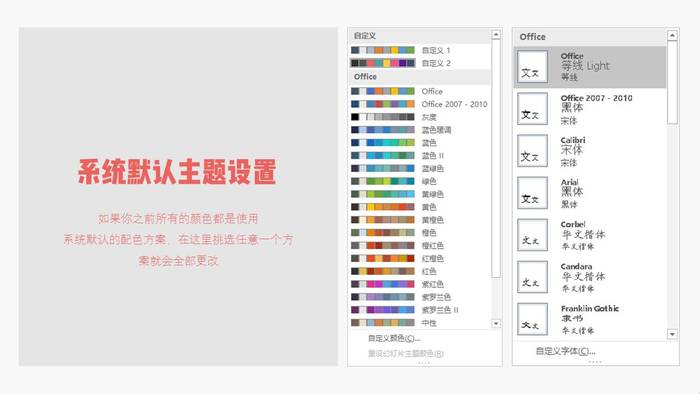Viewport: 700px width, 394px height.
Task: Click font list scroll up arrow
Action: pyautogui.click(x=672, y=35)
